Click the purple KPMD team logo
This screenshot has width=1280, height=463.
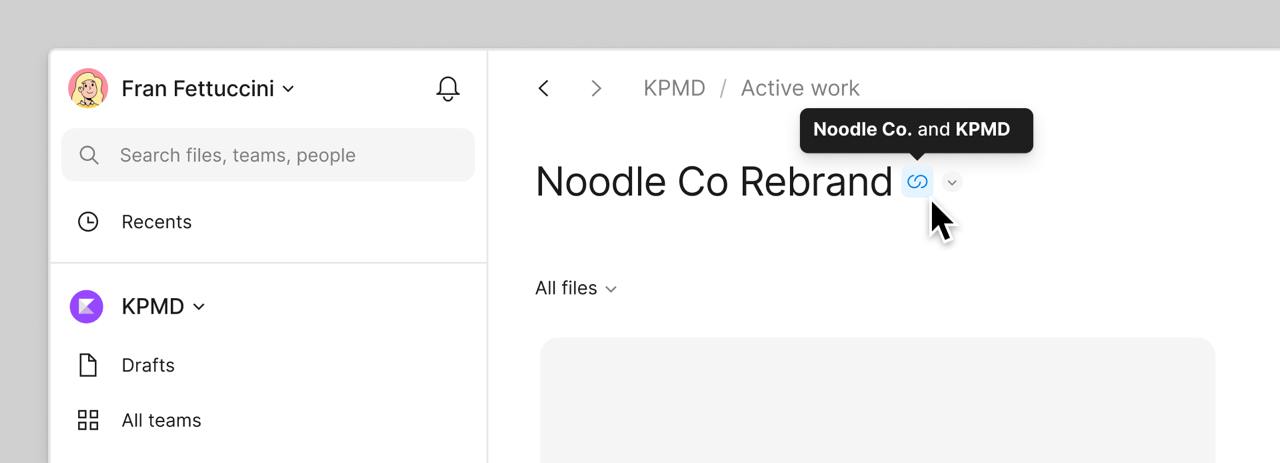click(86, 306)
